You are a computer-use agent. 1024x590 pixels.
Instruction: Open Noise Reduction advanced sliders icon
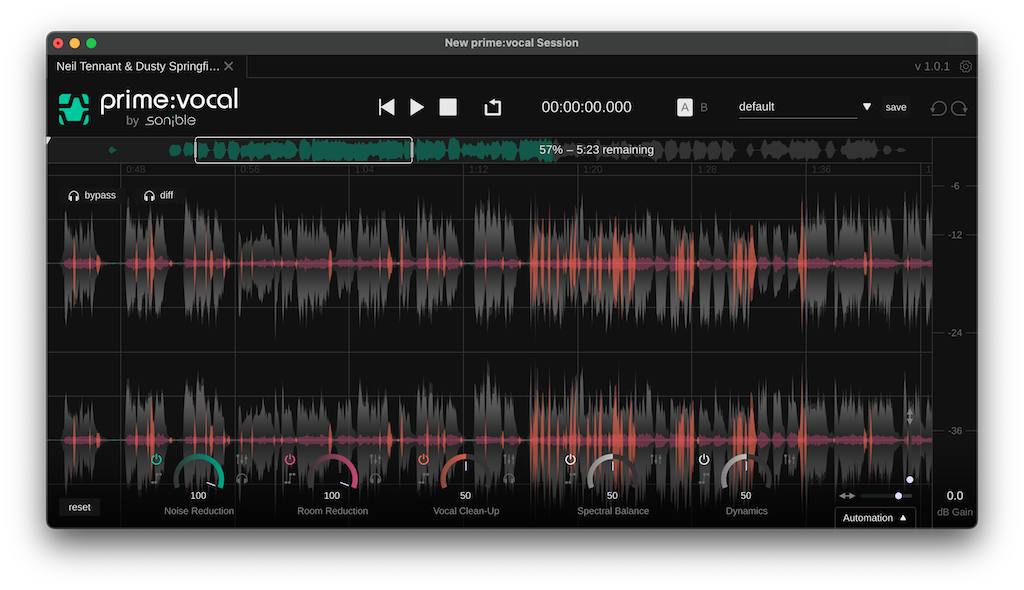242,460
